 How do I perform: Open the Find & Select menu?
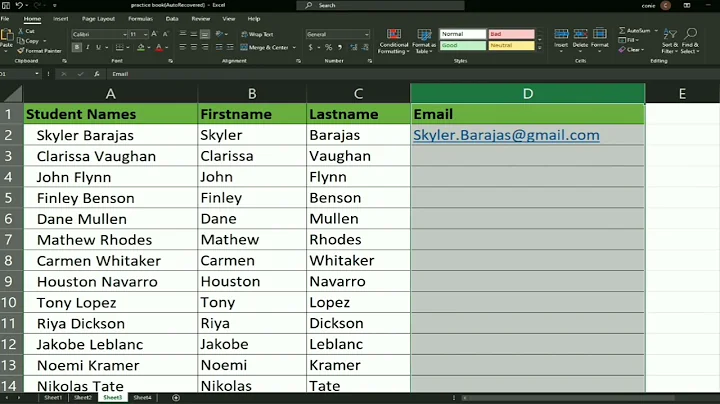pos(690,41)
